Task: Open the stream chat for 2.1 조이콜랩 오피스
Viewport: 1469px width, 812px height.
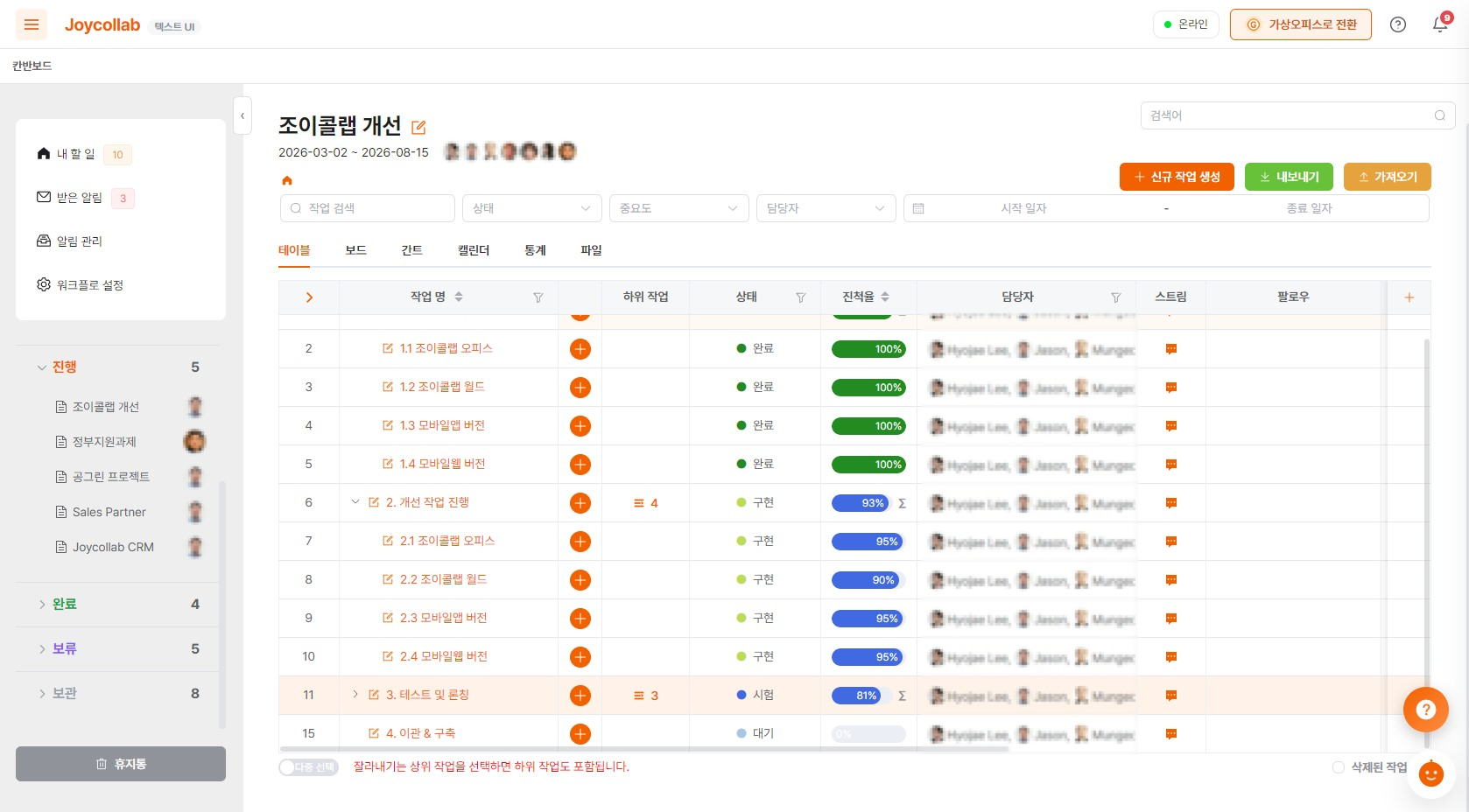Action: coord(1170,542)
